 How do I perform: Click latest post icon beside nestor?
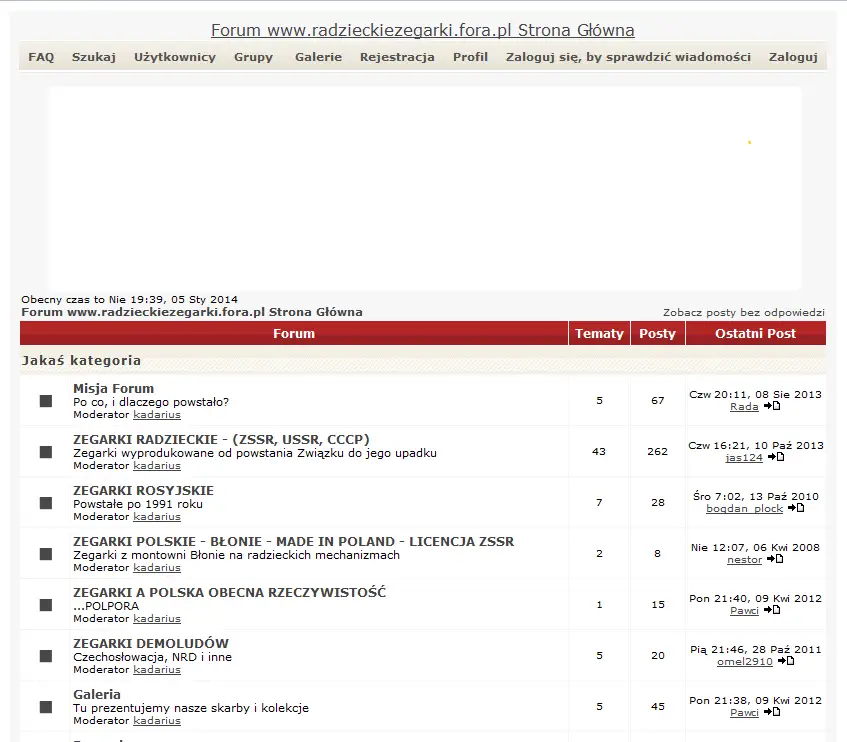[773, 559]
